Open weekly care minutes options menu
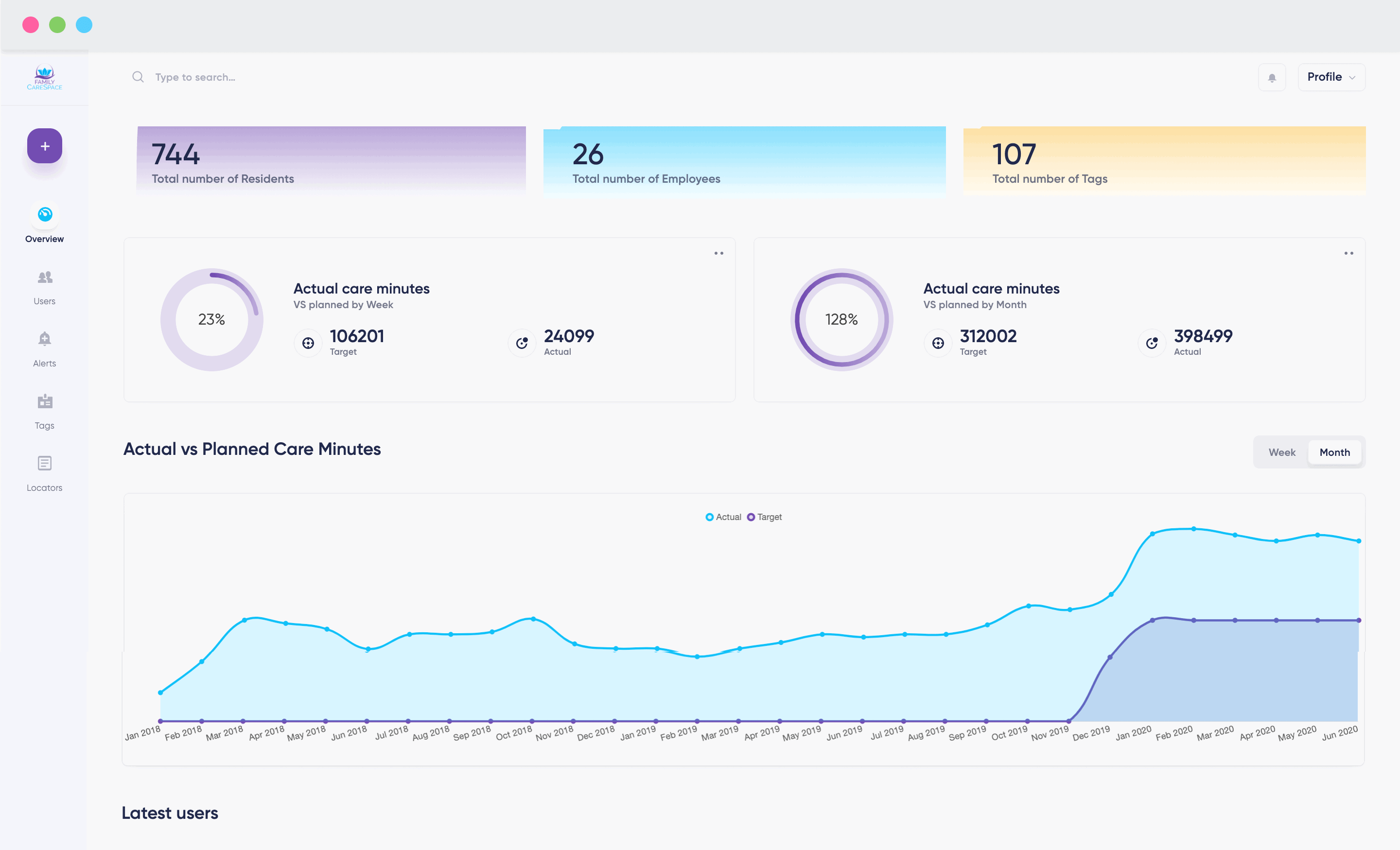Screen dimensions: 1400x850 click(719, 253)
